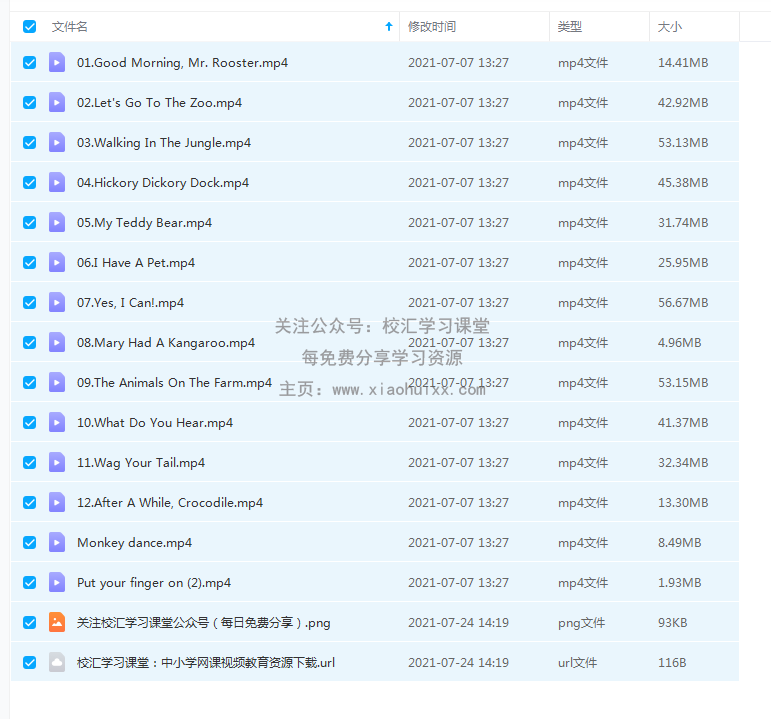Deselect checkbox for 12.After A While, Crocodile.mp4
The width and height of the screenshot is (771, 719).
coord(29,502)
